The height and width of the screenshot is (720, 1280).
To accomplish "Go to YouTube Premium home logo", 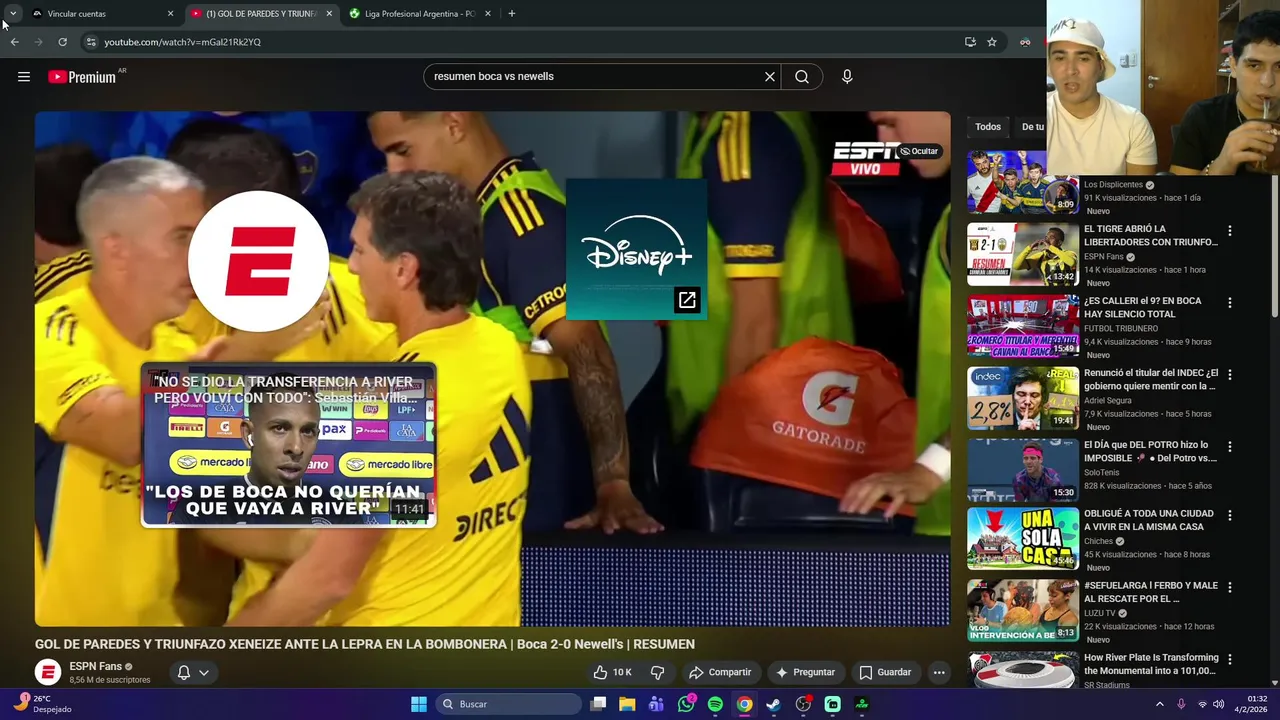I will coord(82,77).
